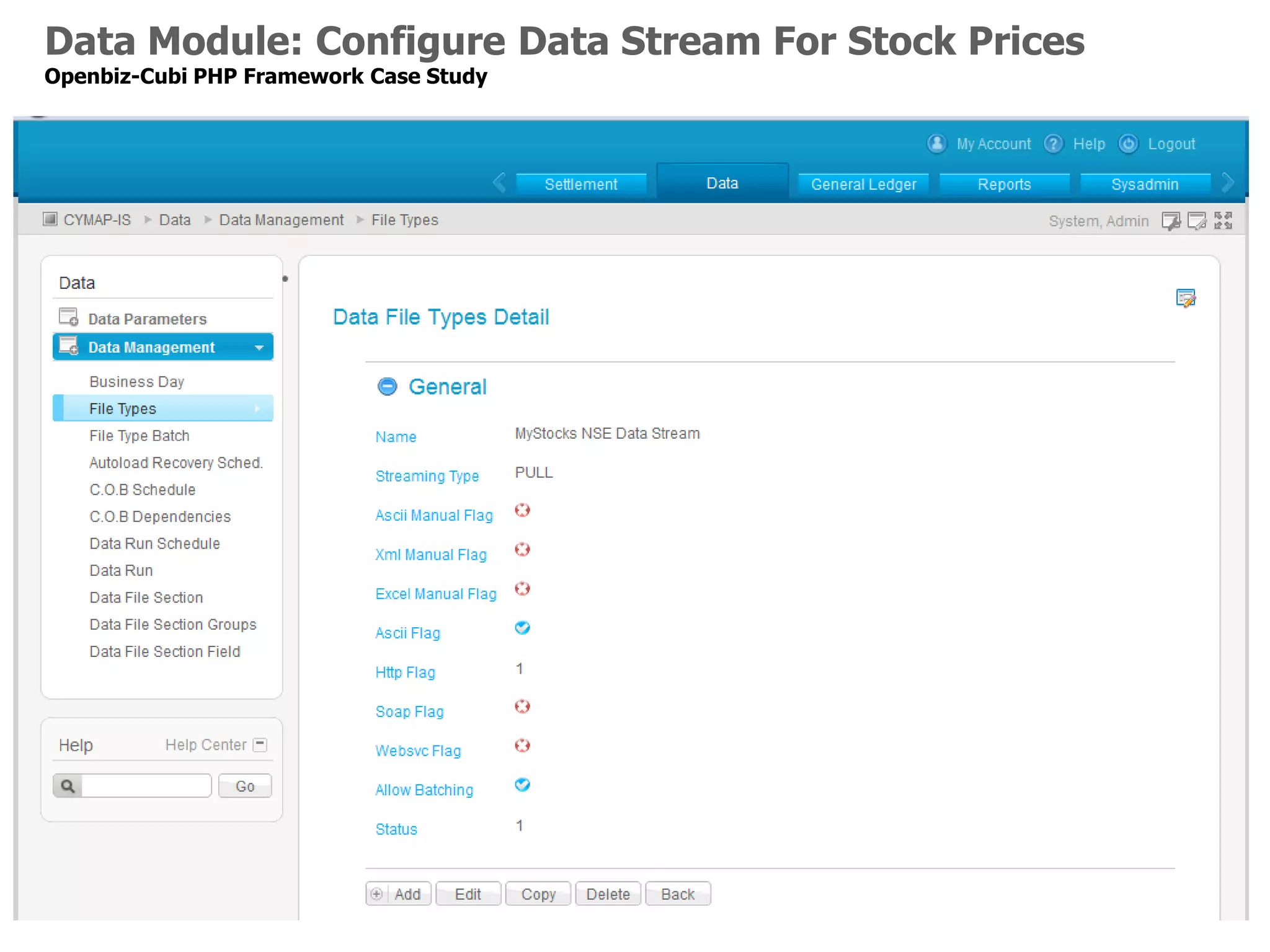Click the Delete button
The height and width of the screenshot is (952, 1270).
click(x=608, y=894)
